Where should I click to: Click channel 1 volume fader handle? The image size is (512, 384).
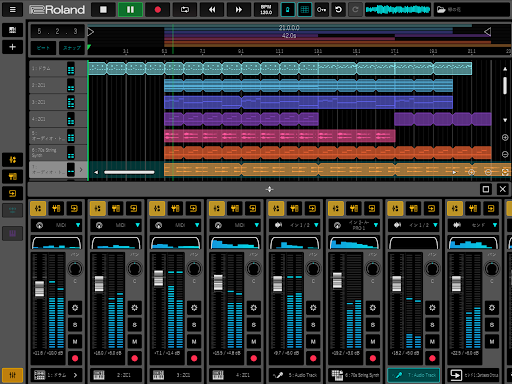39,289
